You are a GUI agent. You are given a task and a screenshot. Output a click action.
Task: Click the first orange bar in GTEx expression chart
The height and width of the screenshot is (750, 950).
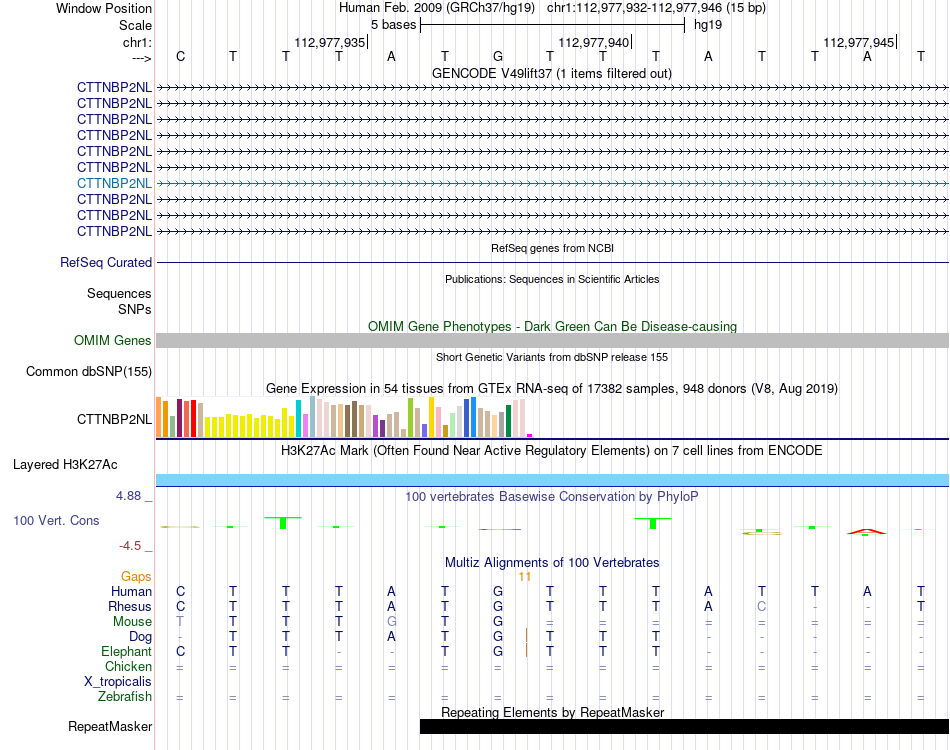click(159, 417)
